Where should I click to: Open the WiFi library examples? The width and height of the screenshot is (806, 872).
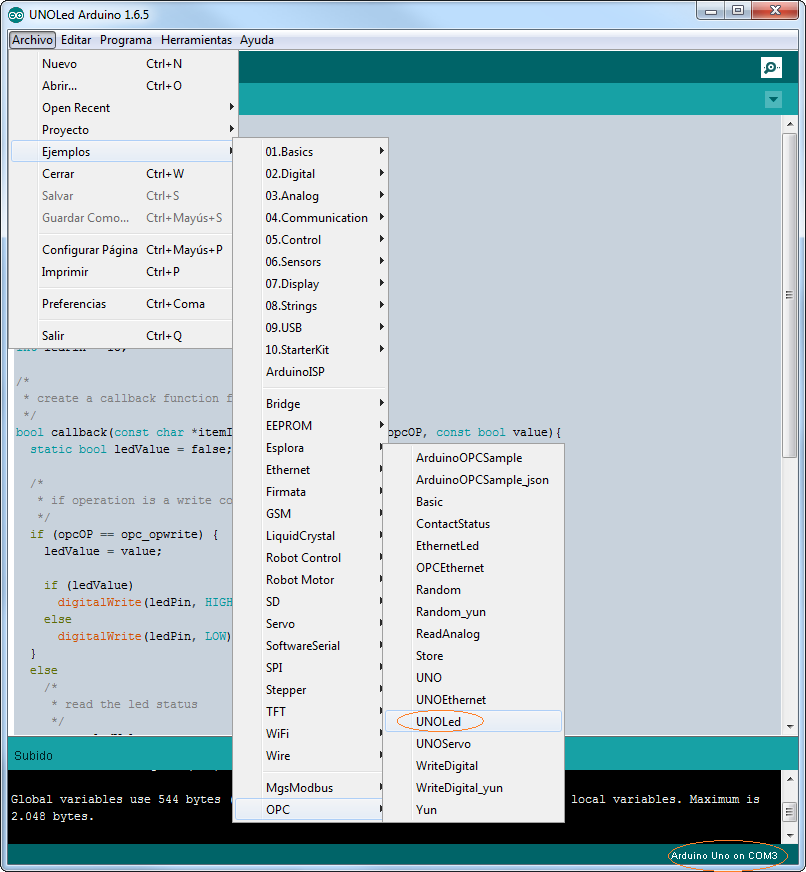[x=309, y=734]
